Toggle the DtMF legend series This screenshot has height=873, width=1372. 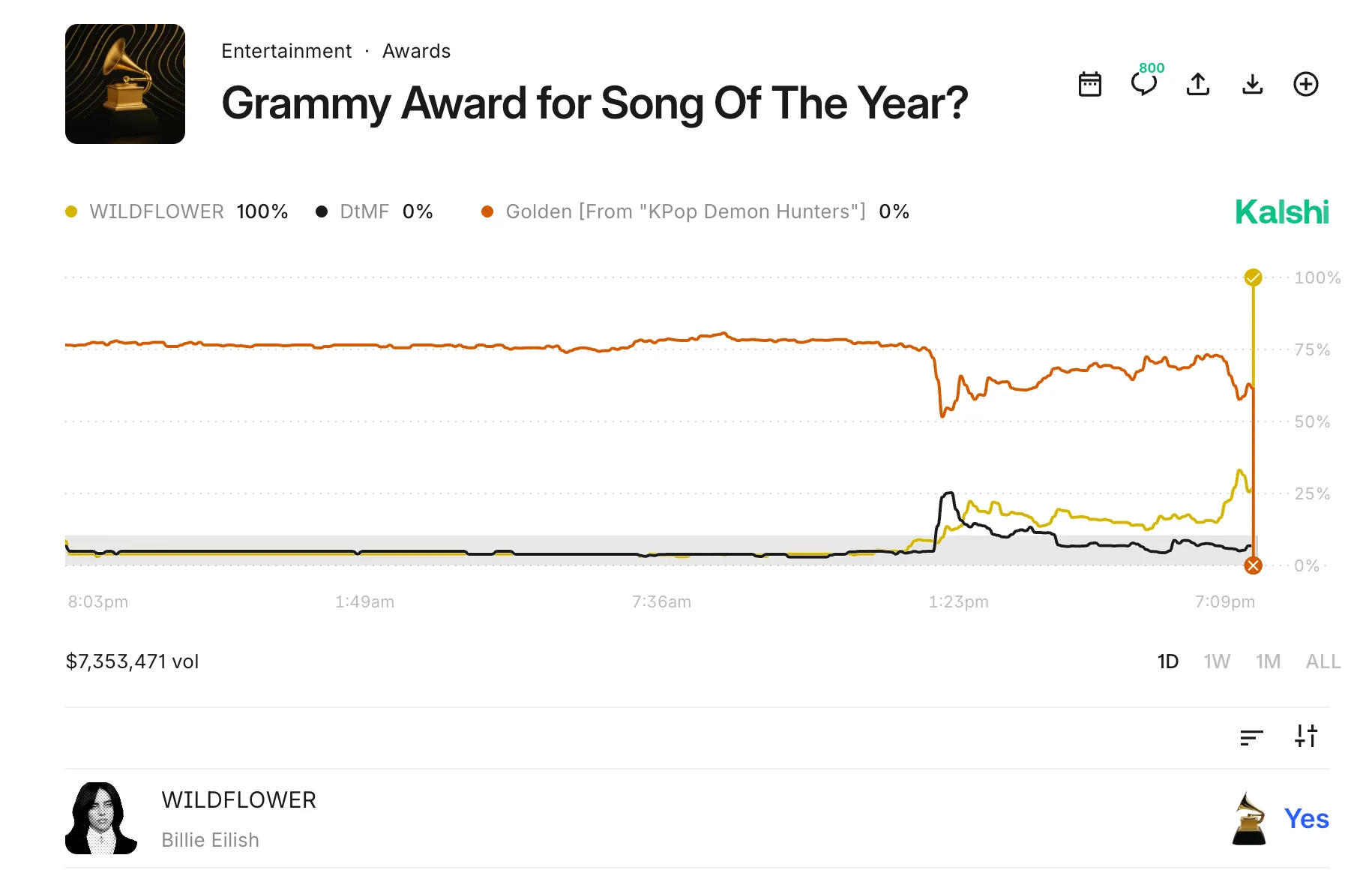pyautogui.click(x=364, y=211)
